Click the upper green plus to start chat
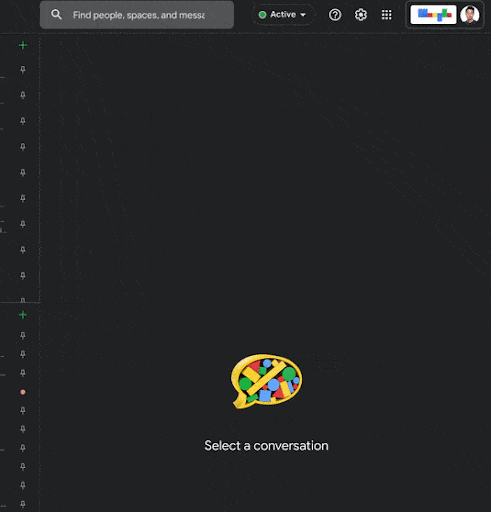Image resolution: width=491 pixels, height=512 pixels. (23, 45)
